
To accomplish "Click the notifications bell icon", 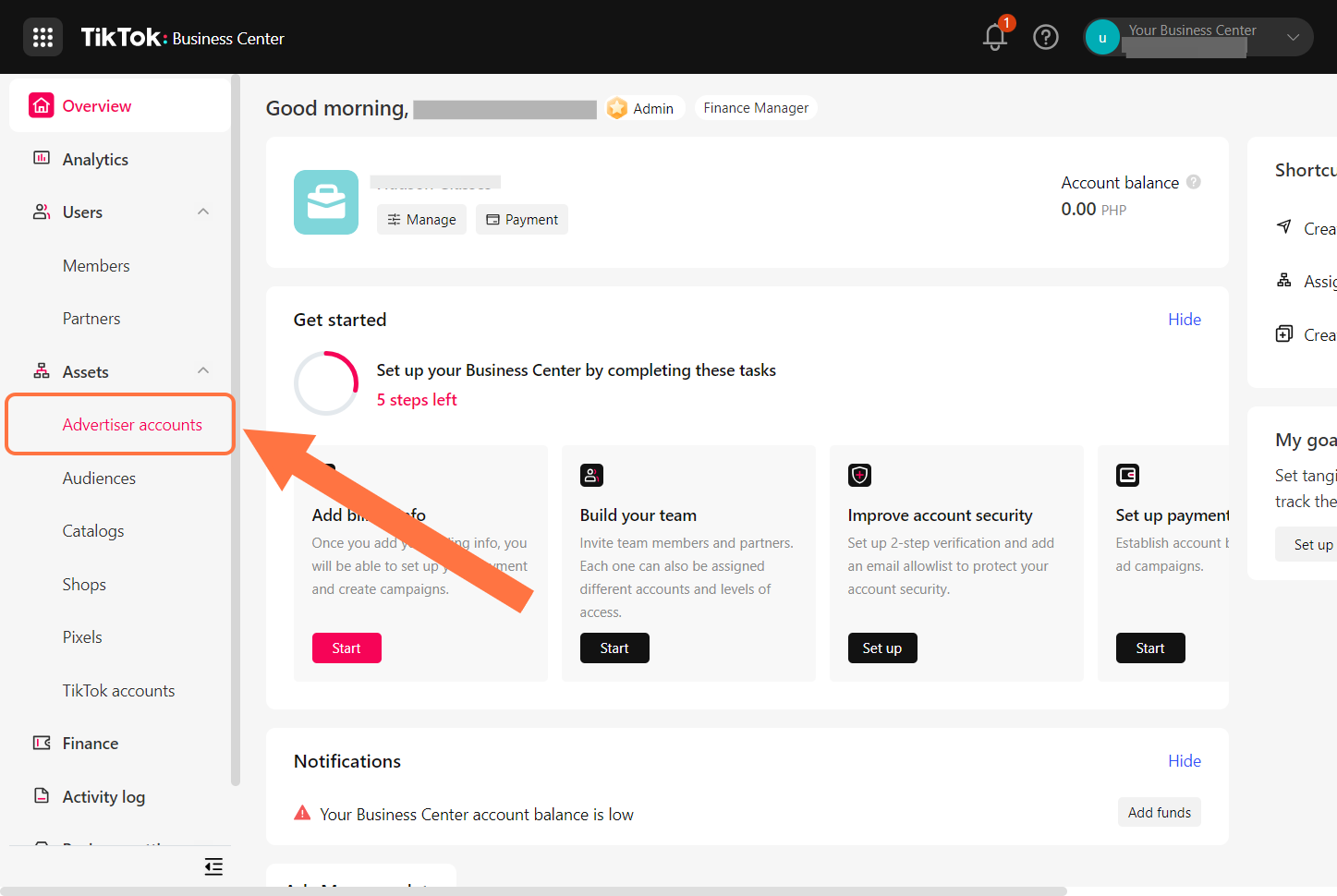I will pyautogui.click(x=994, y=38).
